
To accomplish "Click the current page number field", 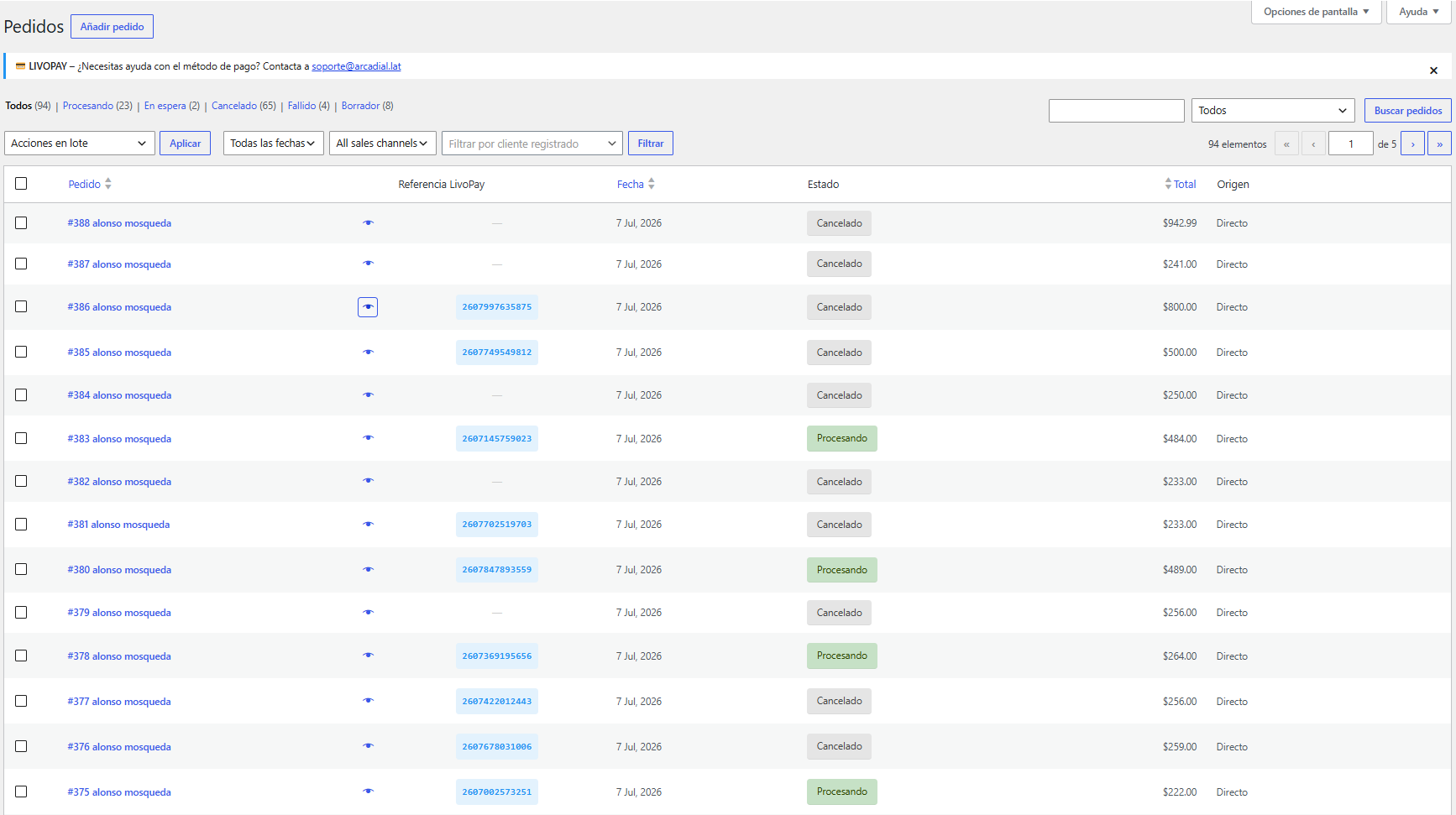I will pyautogui.click(x=1351, y=144).
